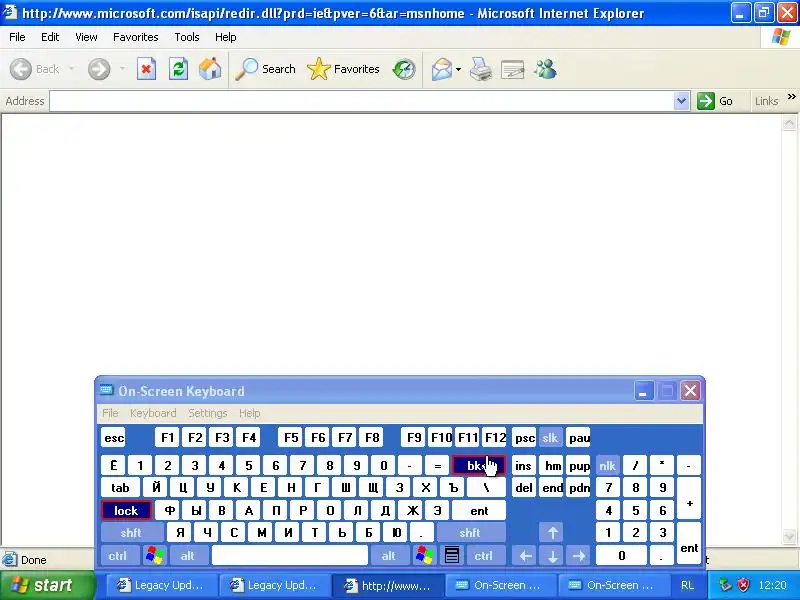Viewport: 800px width, 600px height.
Task: Open the Favorites star toolbar button
Action: [343, 69]
